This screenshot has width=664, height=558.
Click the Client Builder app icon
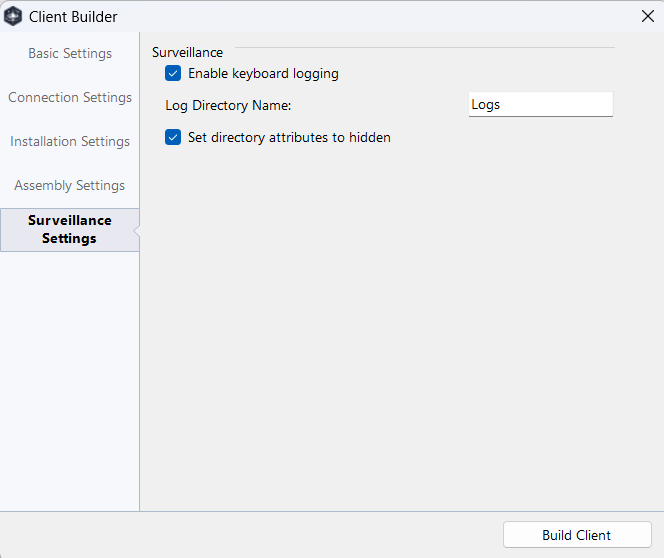click(x=13, y=17)
